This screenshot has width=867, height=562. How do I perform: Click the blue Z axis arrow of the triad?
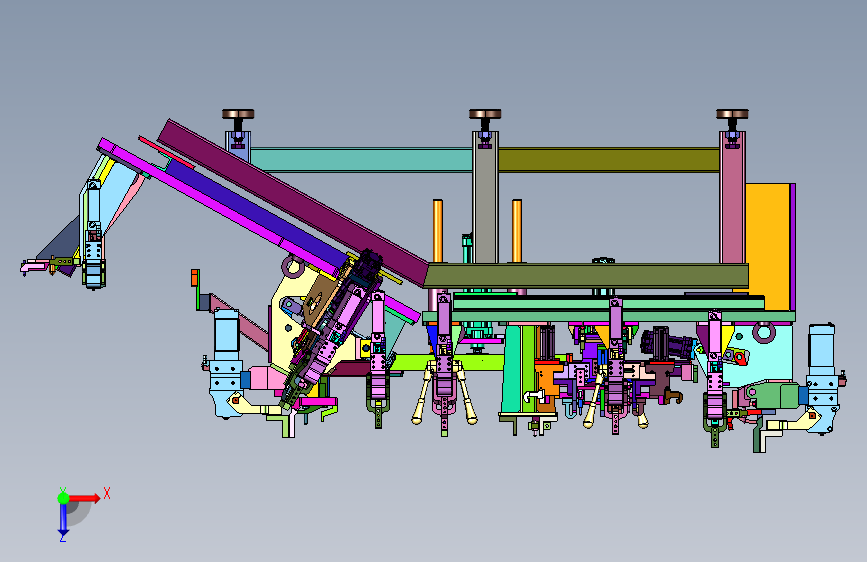click(x=63, y=520)
